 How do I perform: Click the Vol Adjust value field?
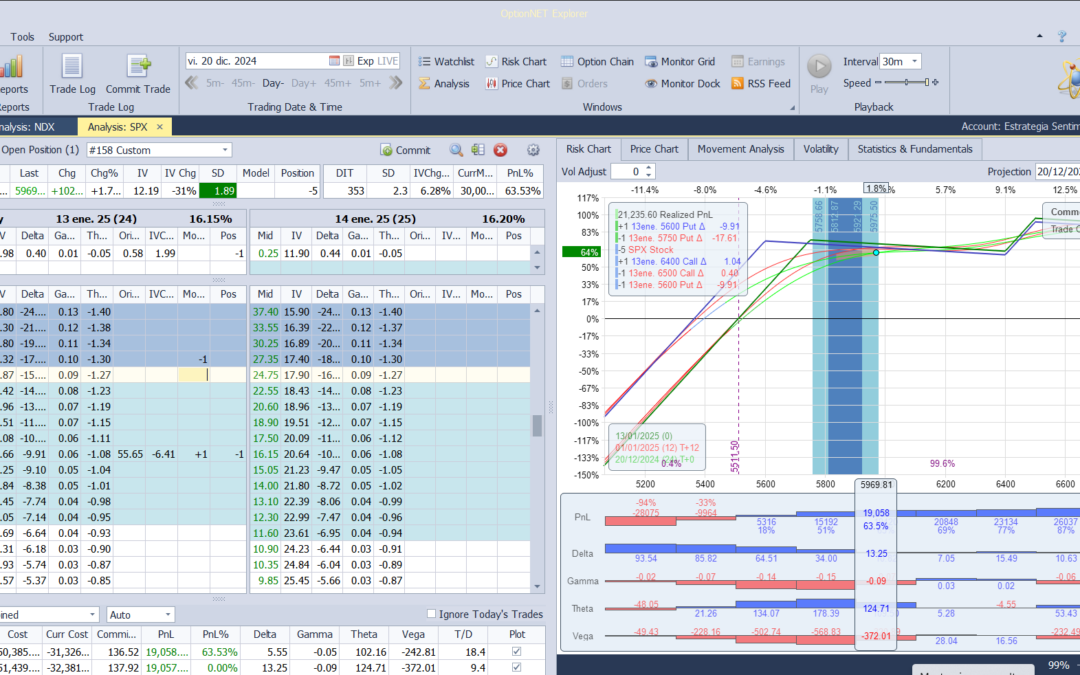coord(627,172)
